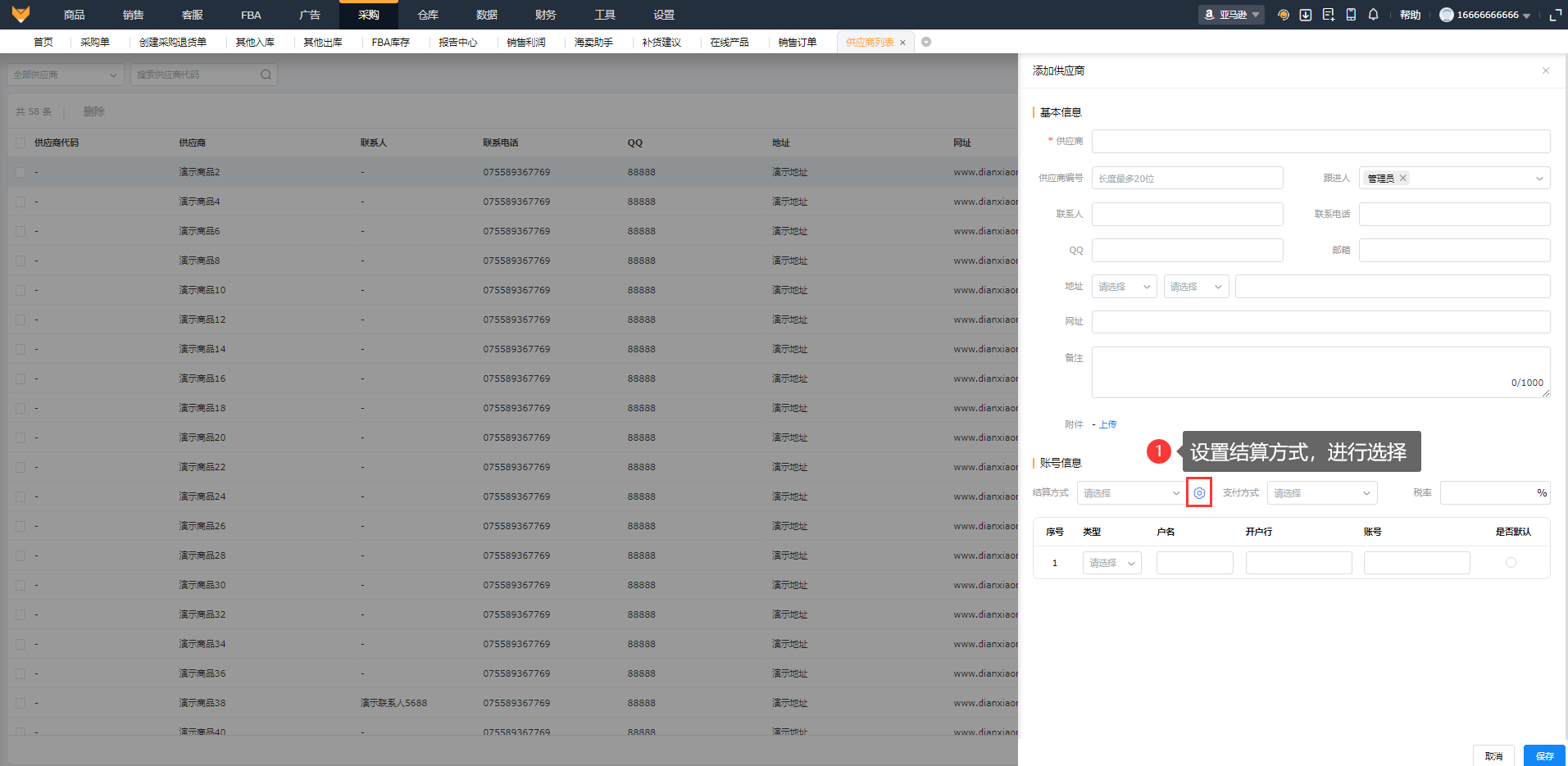Click the circular button after the tabs
This screenshot has width=1568, height=766.
click(x=926, y=42)
